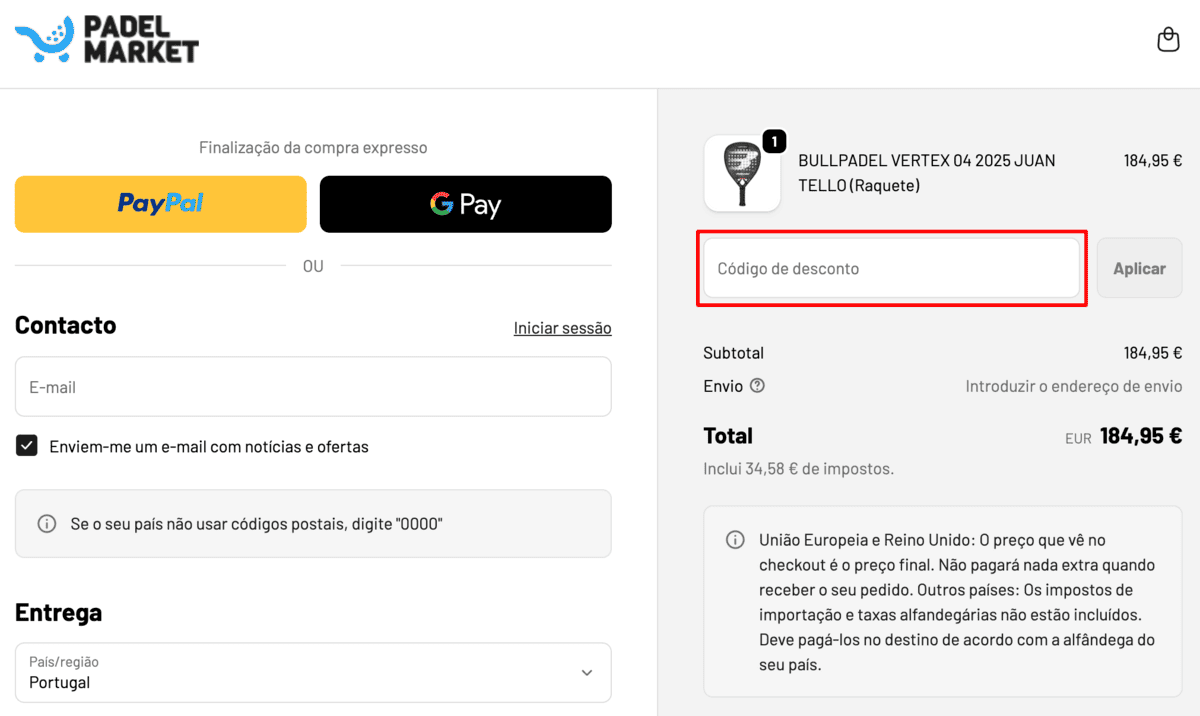The image size is (1200, 716).
Task: Click the Código de desconto field
Action: (892, 268)
